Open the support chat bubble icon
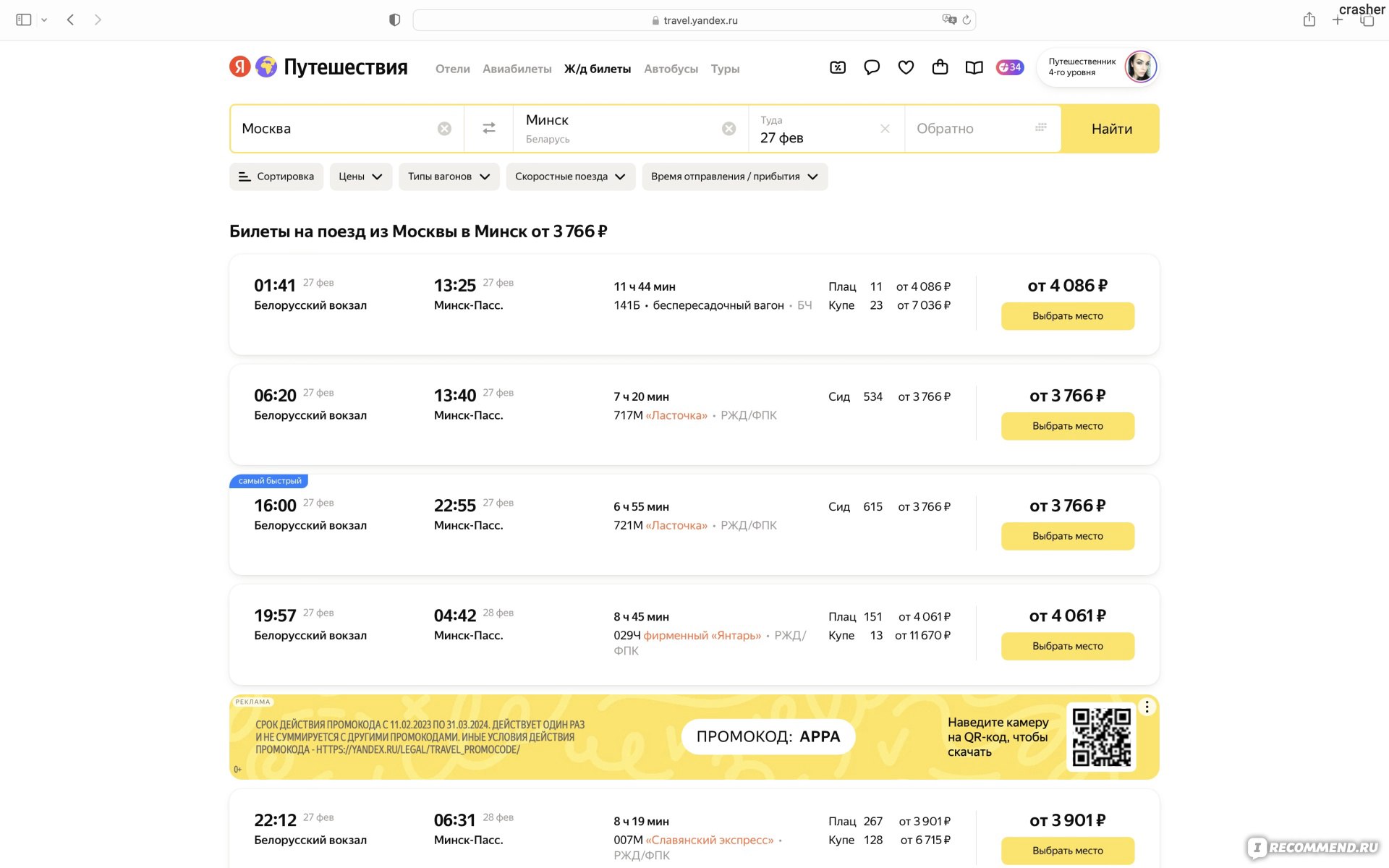This screenshot has width=1389, height=868. pos(872,67)
